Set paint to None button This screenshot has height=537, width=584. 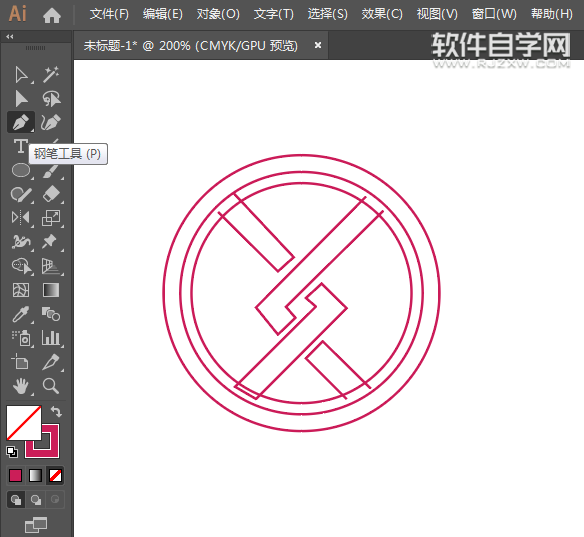tap(55, 476)
